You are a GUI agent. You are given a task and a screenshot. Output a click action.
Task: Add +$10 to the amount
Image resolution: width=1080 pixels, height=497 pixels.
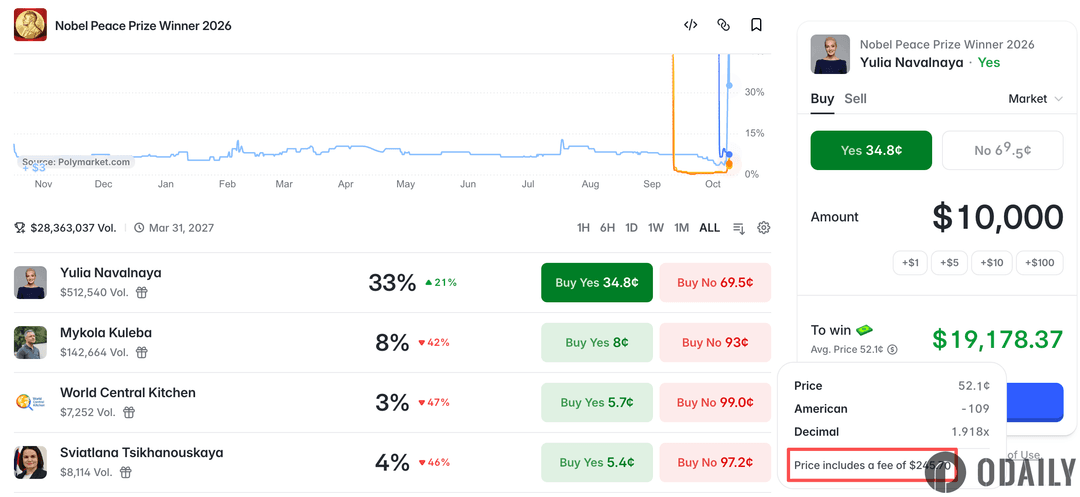tap(992, 262)
